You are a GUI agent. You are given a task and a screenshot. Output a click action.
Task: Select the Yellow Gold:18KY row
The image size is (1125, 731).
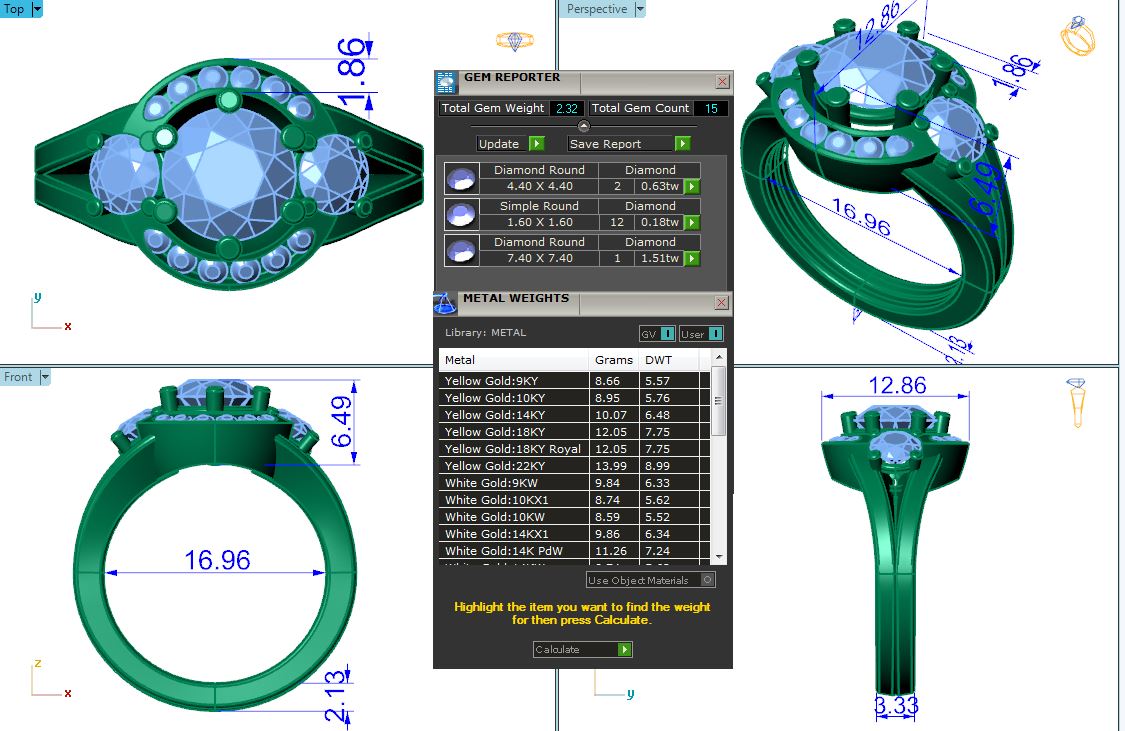pos(515,432)
